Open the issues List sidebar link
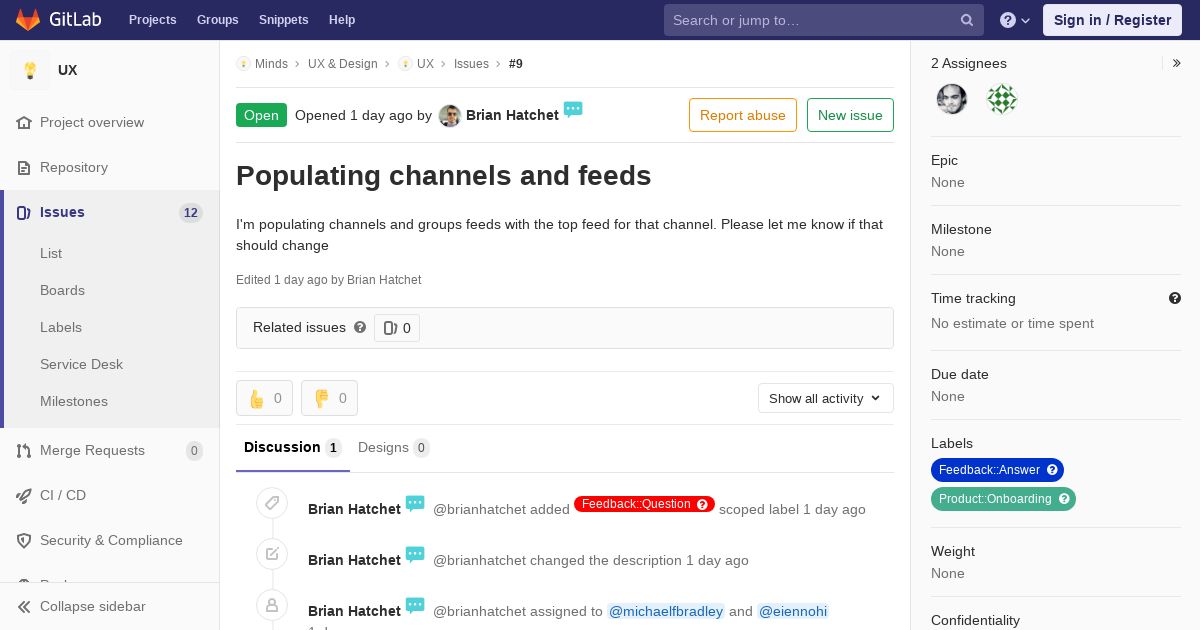The width and height of the screenshot is (1200, 630). click(x=51, y=253)
